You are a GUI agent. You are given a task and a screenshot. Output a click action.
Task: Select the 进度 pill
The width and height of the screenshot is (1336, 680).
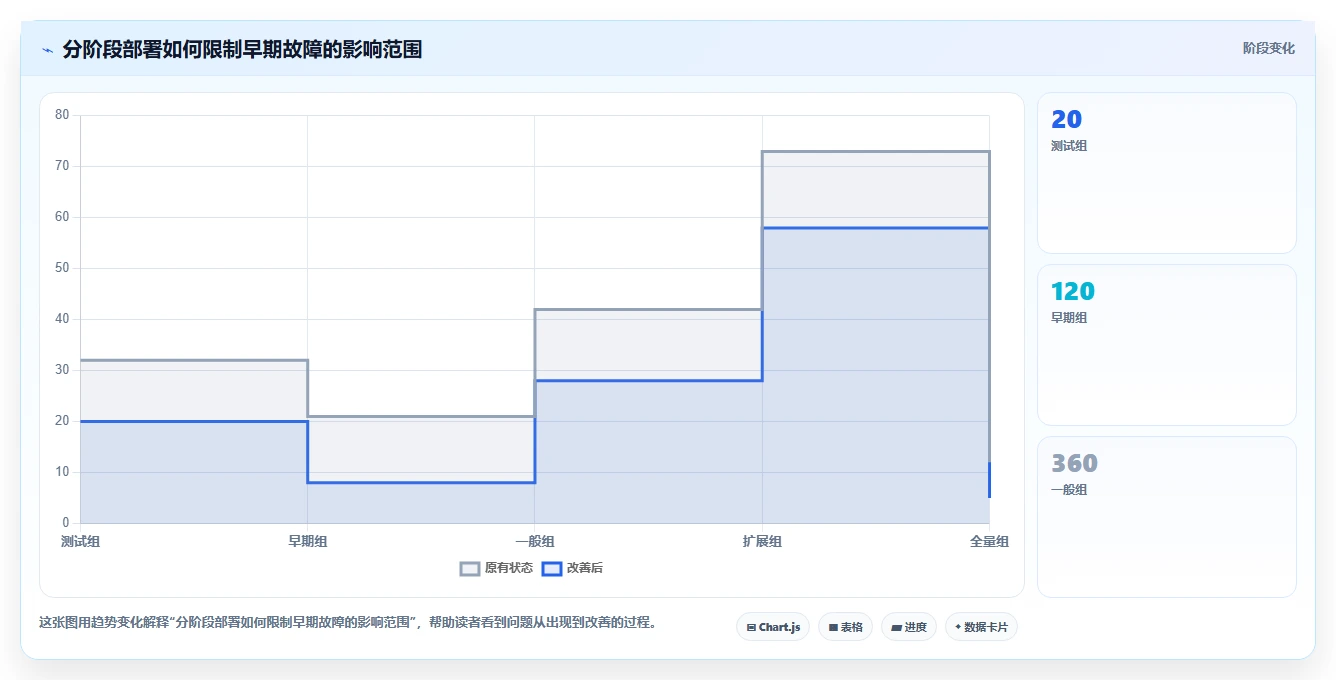point(909,627)
